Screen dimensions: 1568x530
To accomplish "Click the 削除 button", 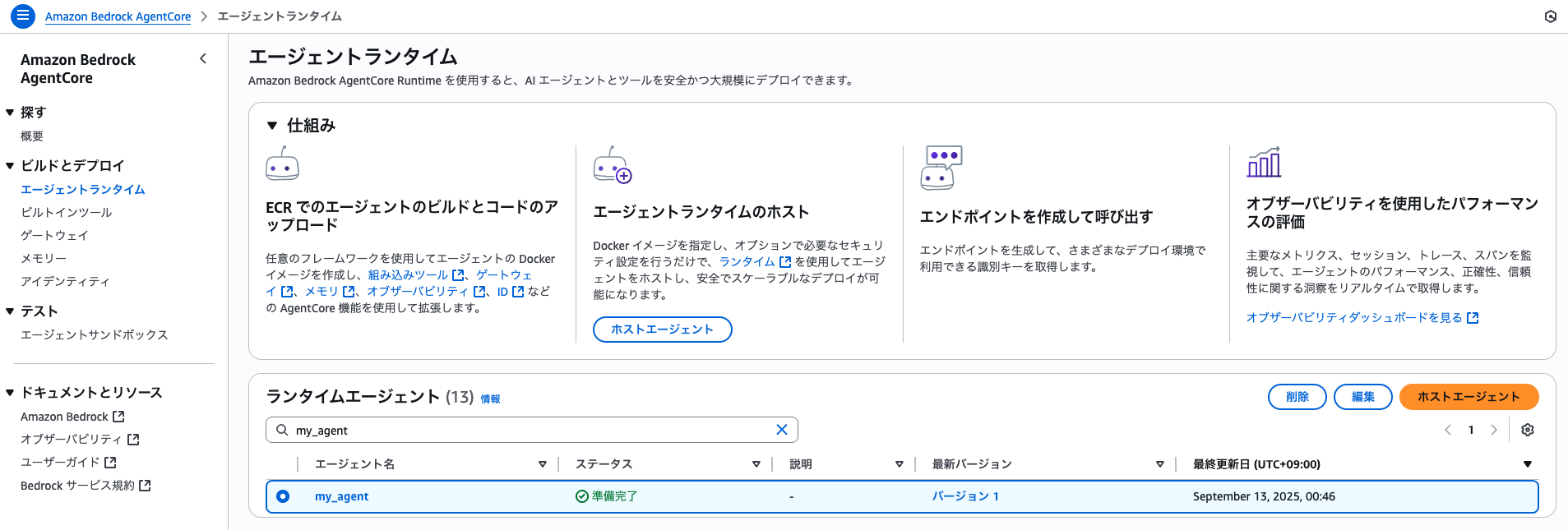I will [1297, 397].
